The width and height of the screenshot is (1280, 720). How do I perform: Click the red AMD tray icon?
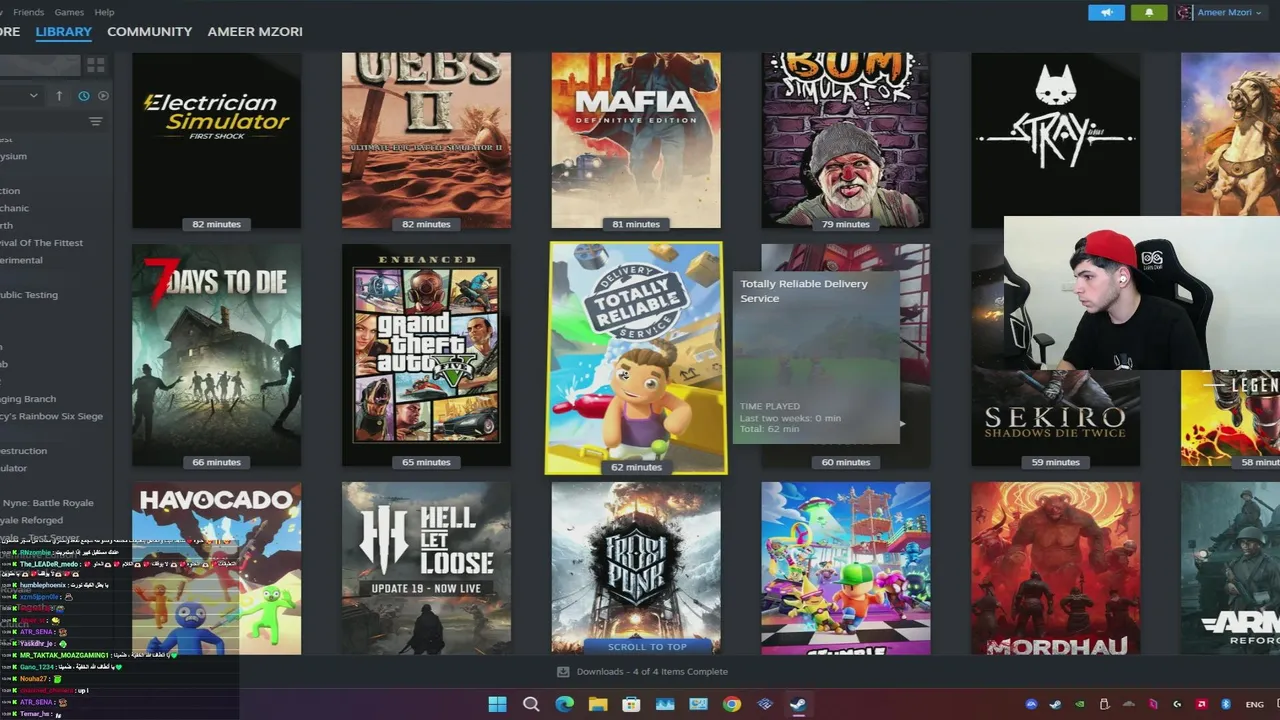point(1201,704)
